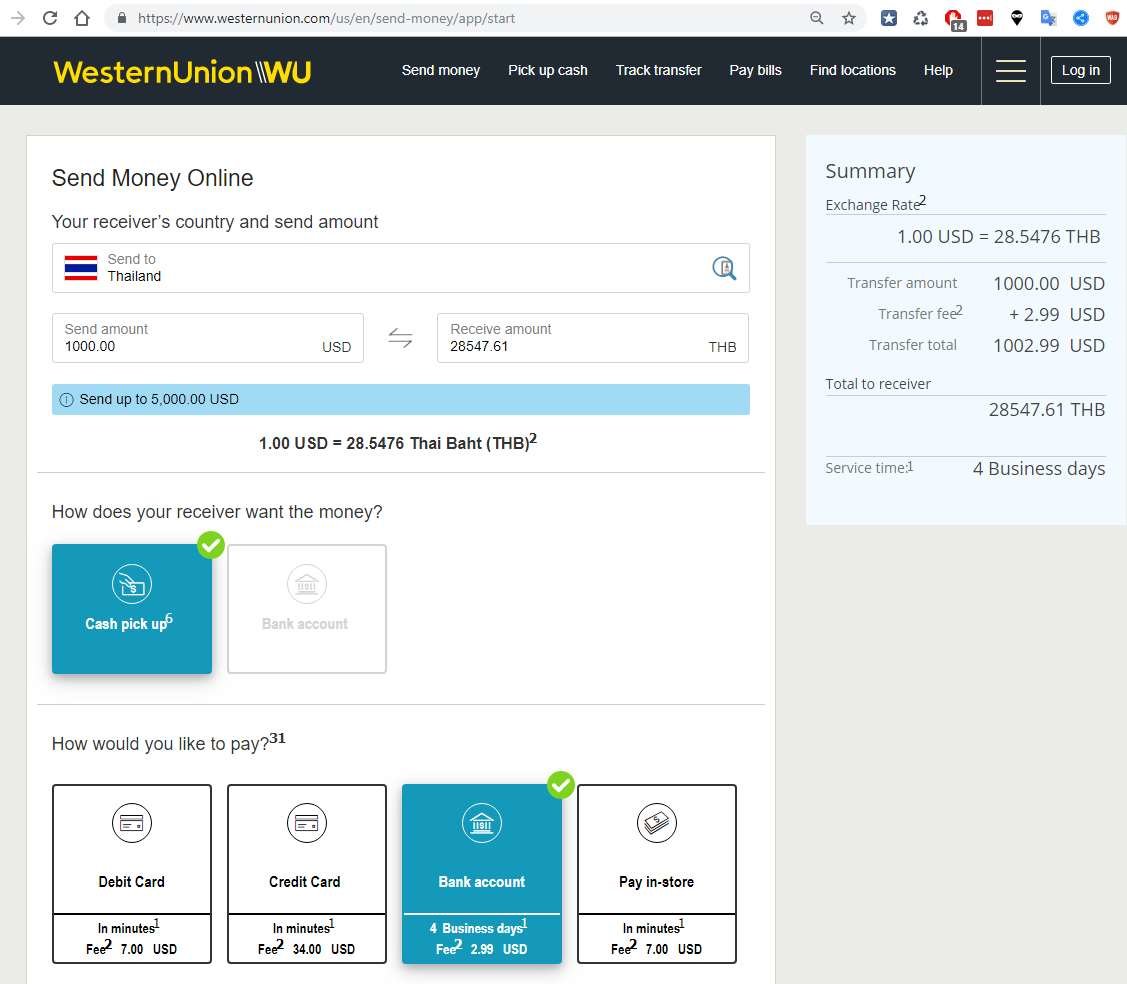Choose Credit Card payment option
The image size is (1127, 984).
(x=307, y=874)
